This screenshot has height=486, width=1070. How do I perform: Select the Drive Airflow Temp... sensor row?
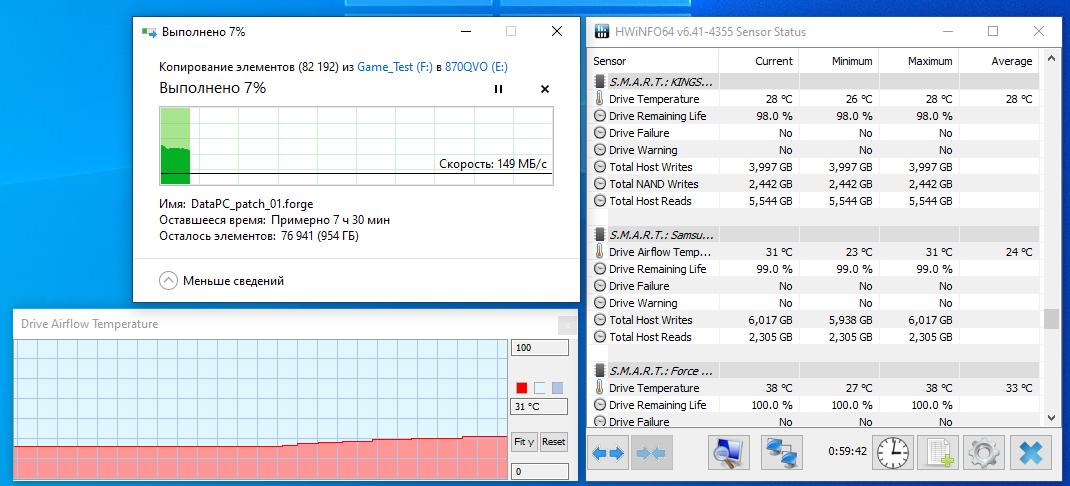coord(813,252)
